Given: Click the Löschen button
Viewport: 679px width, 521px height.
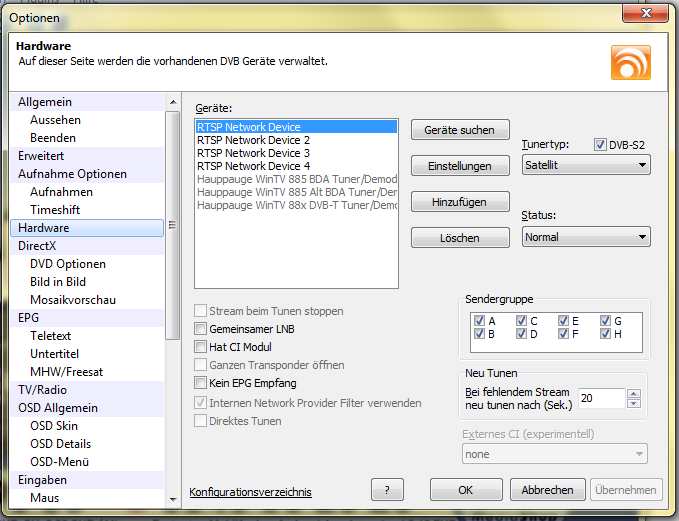Looking at the screenshot, I should click(460, 238).
